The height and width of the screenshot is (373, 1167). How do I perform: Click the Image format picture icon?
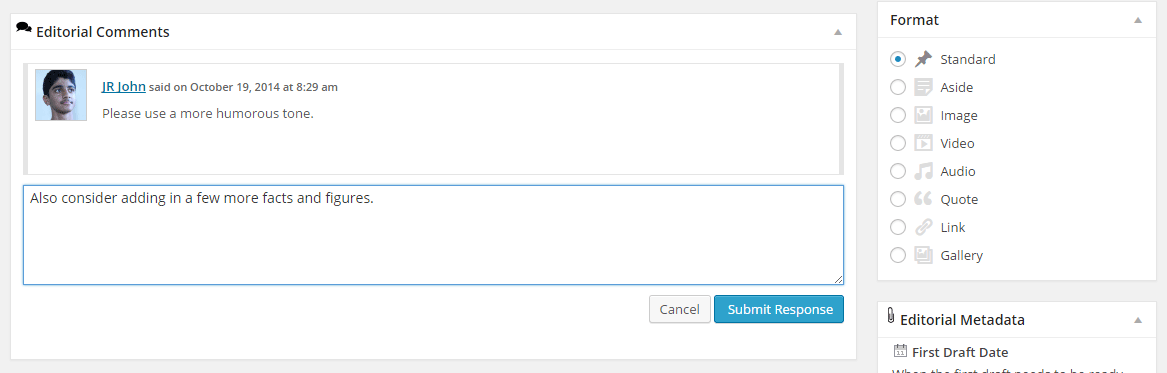pyautogui.click(x=923, y=115)
